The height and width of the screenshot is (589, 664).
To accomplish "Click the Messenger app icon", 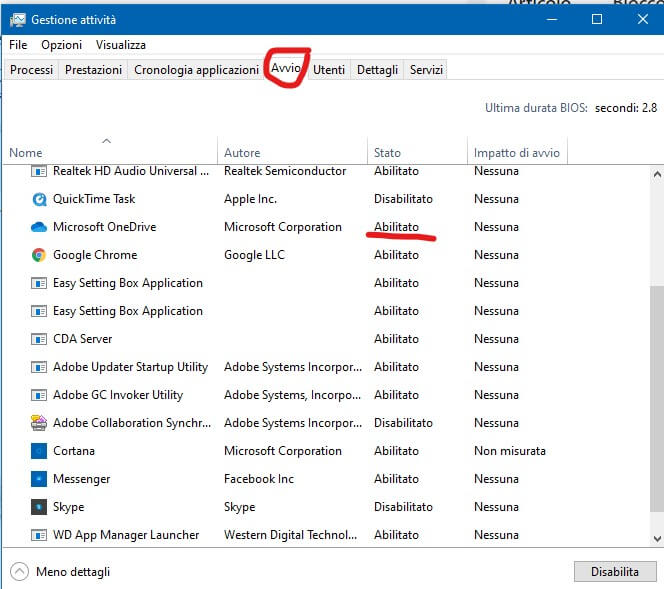I will [x=39, y=479].
